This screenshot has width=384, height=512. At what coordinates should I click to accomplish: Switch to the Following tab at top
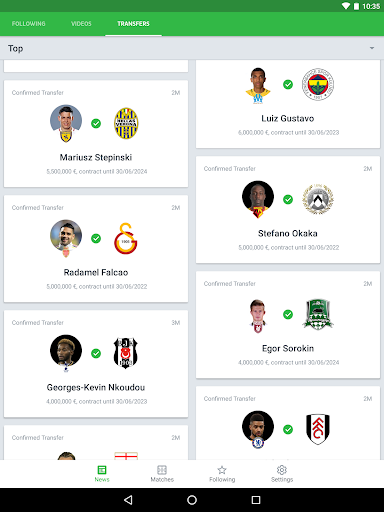pyautogui.click(x=29, y=24)
